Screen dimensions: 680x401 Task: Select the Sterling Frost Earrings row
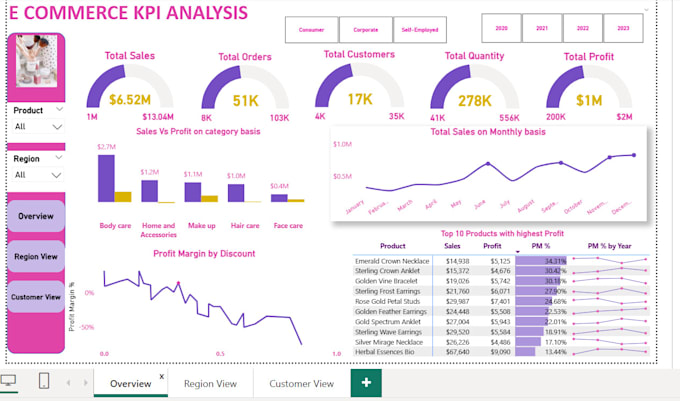pos(501,291)
